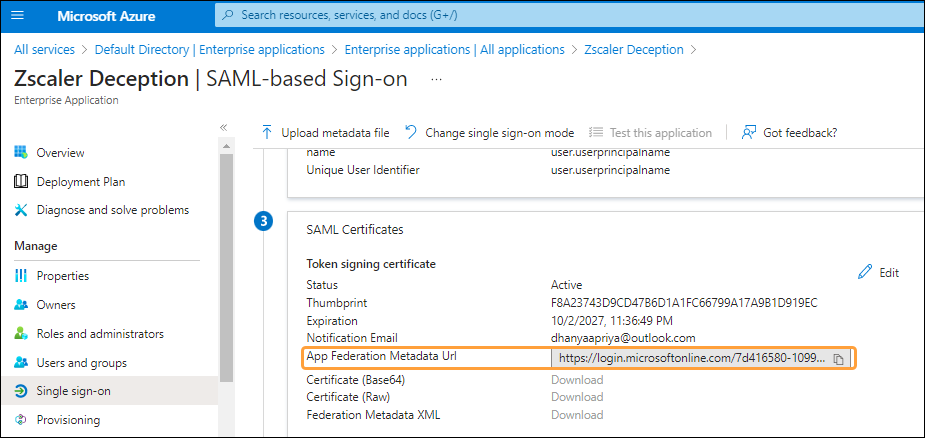Copy the App Federation Metadata Url
Image resolution: width=925 pixels, height=438 pixels.
pyautogui.click(x=840, y=358)
